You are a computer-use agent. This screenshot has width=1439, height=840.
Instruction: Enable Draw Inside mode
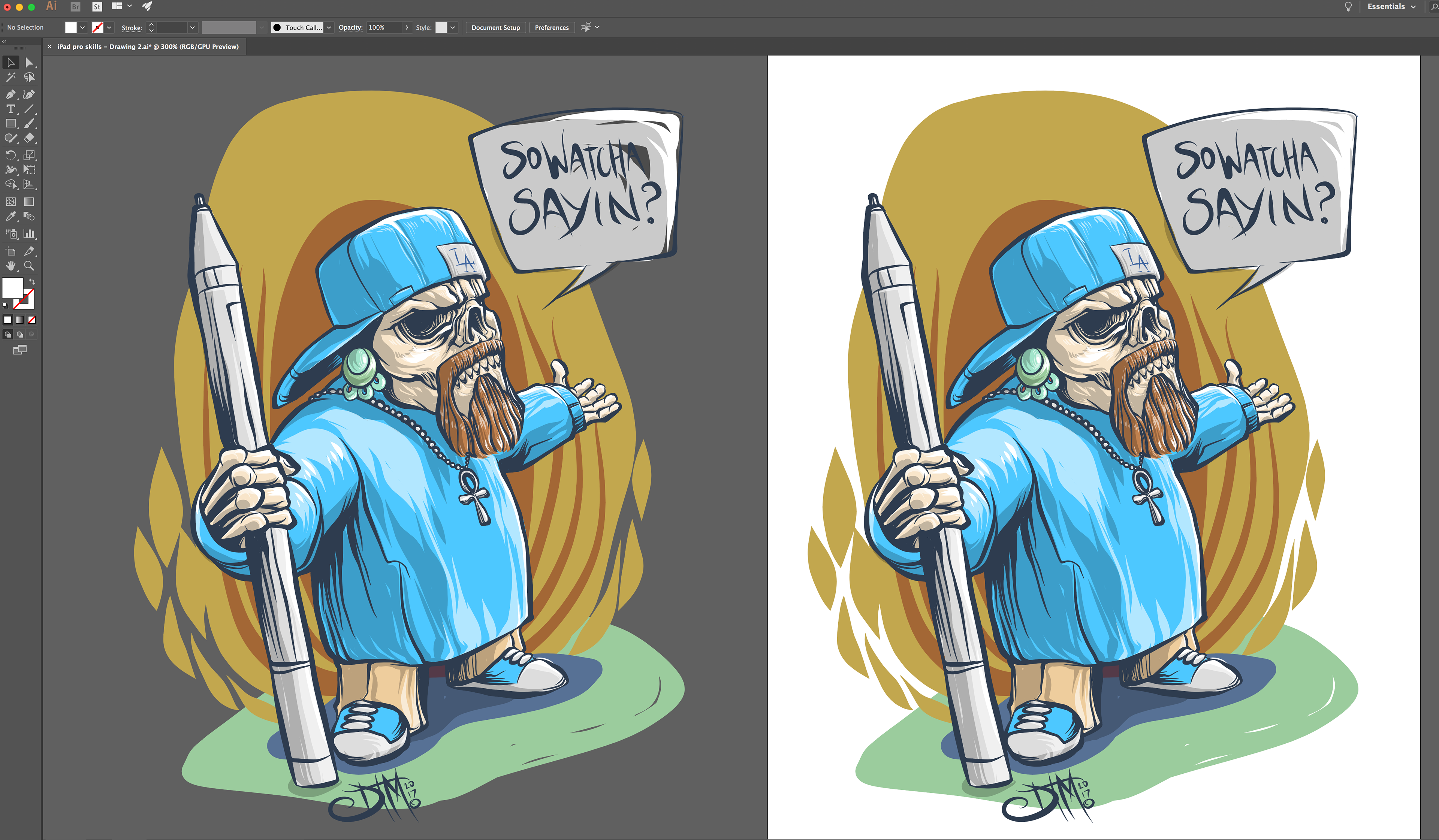(32, 335)
